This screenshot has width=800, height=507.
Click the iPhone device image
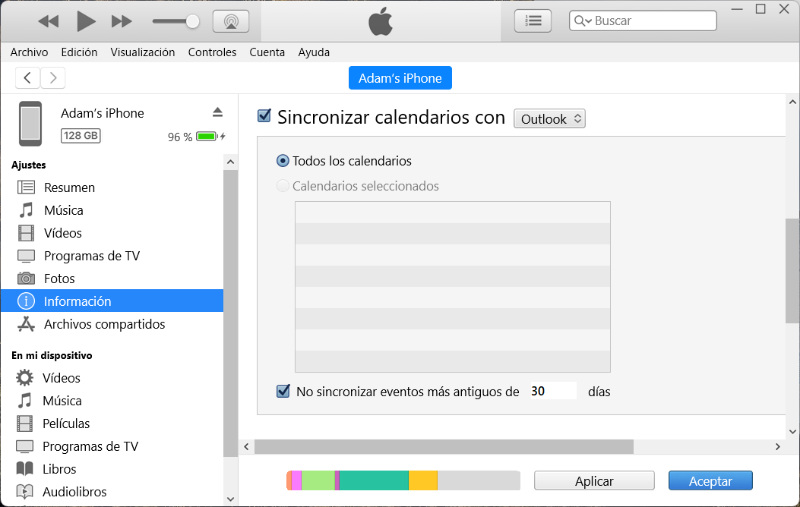(x=31, y=123)
